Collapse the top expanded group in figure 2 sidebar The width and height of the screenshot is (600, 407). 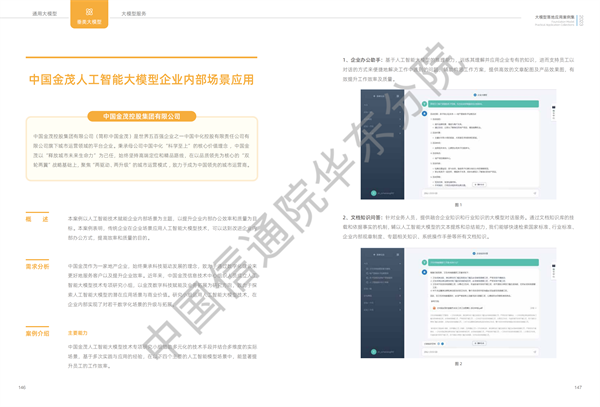[x=383, y=264]
